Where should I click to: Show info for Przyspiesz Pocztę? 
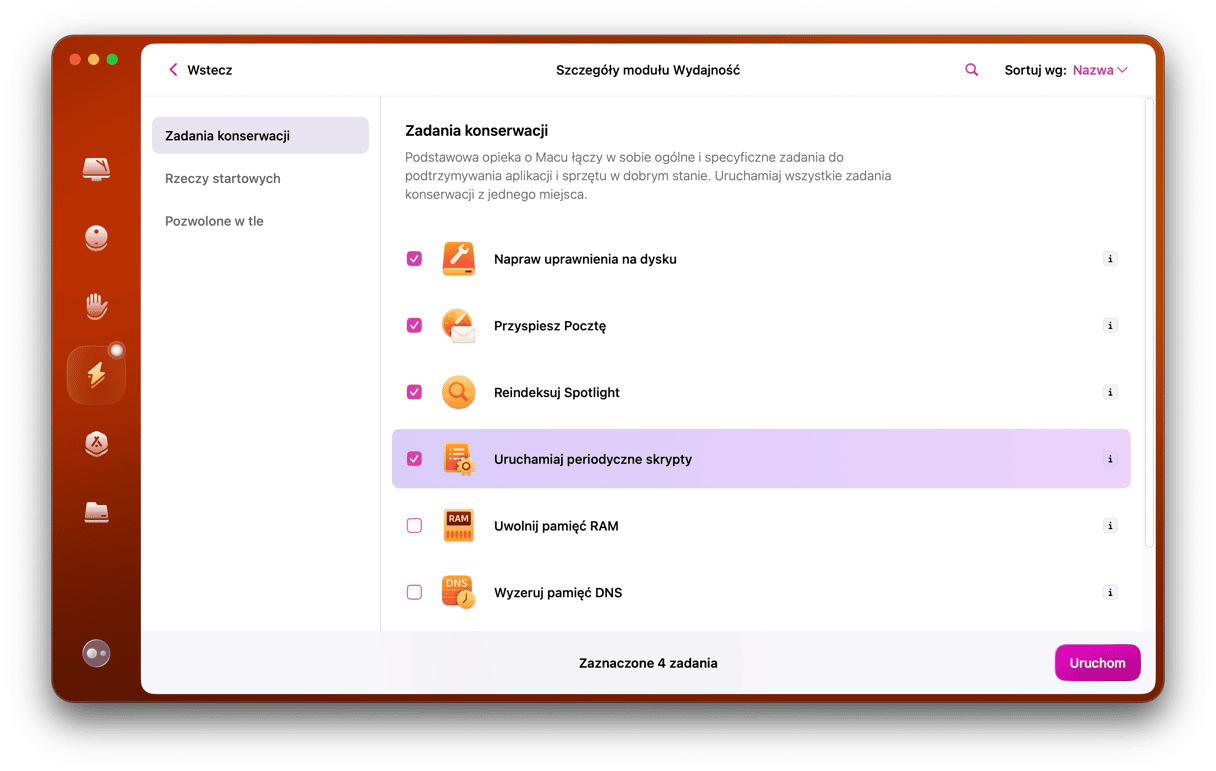click(x=1110, y=326)
